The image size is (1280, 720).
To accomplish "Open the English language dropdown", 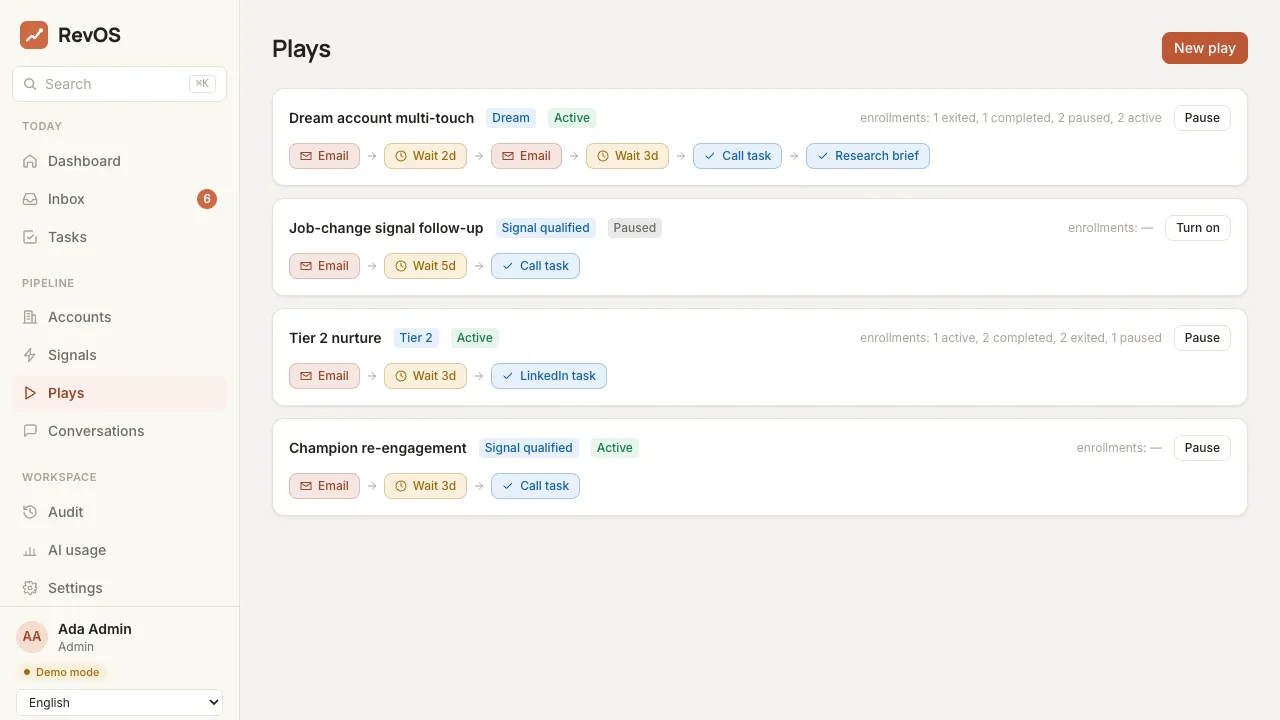I will [120, 703].
